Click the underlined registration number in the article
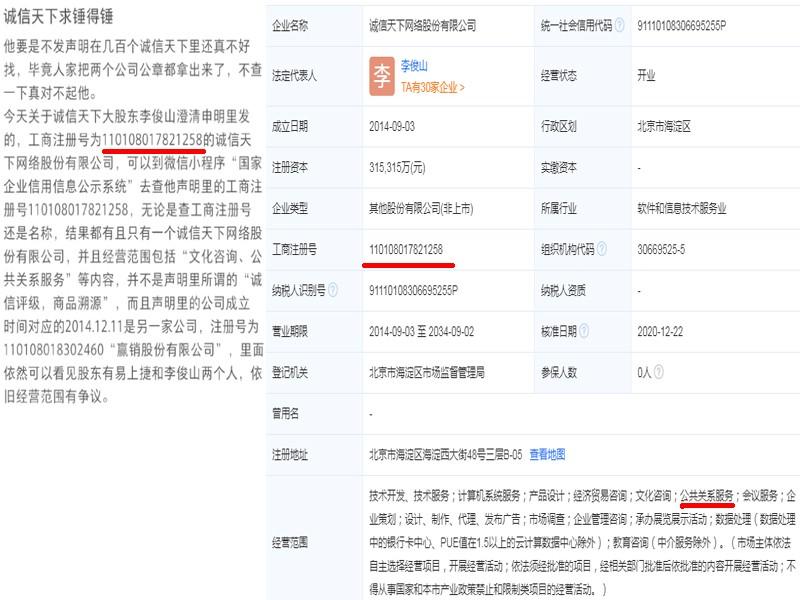Image resolution: width=800 pixels, height=600 pixels. [153, 139]
